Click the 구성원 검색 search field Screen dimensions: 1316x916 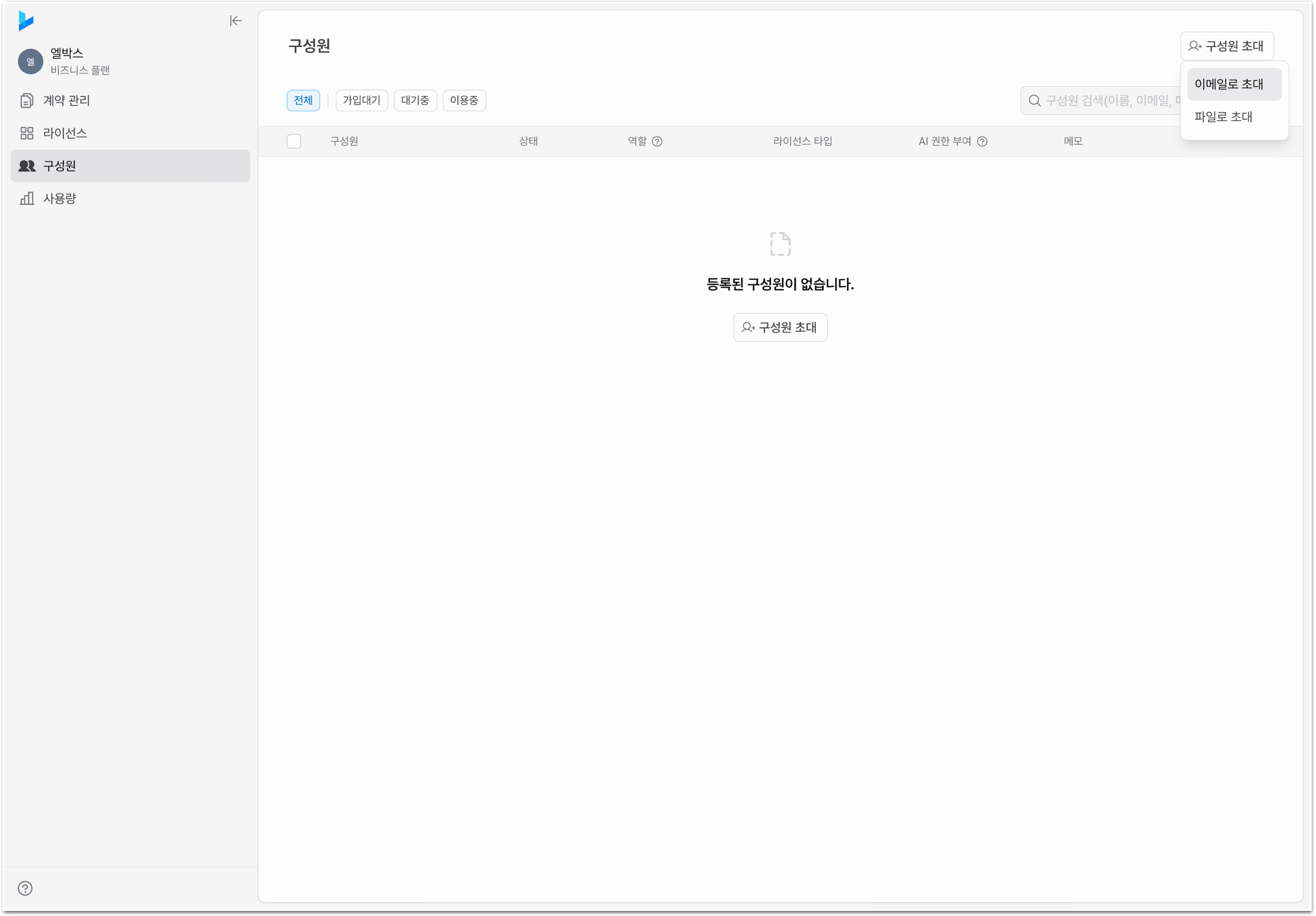click(x=1100, y=101)
